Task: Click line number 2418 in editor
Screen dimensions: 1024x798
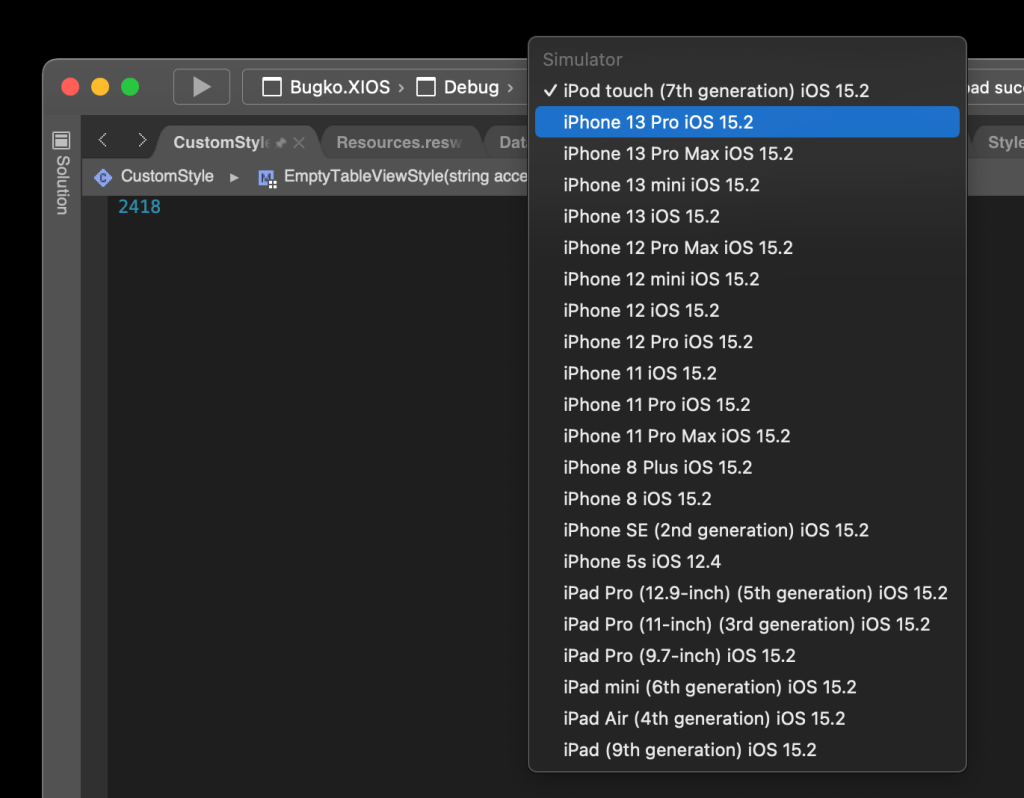Action: pos(139,207)
